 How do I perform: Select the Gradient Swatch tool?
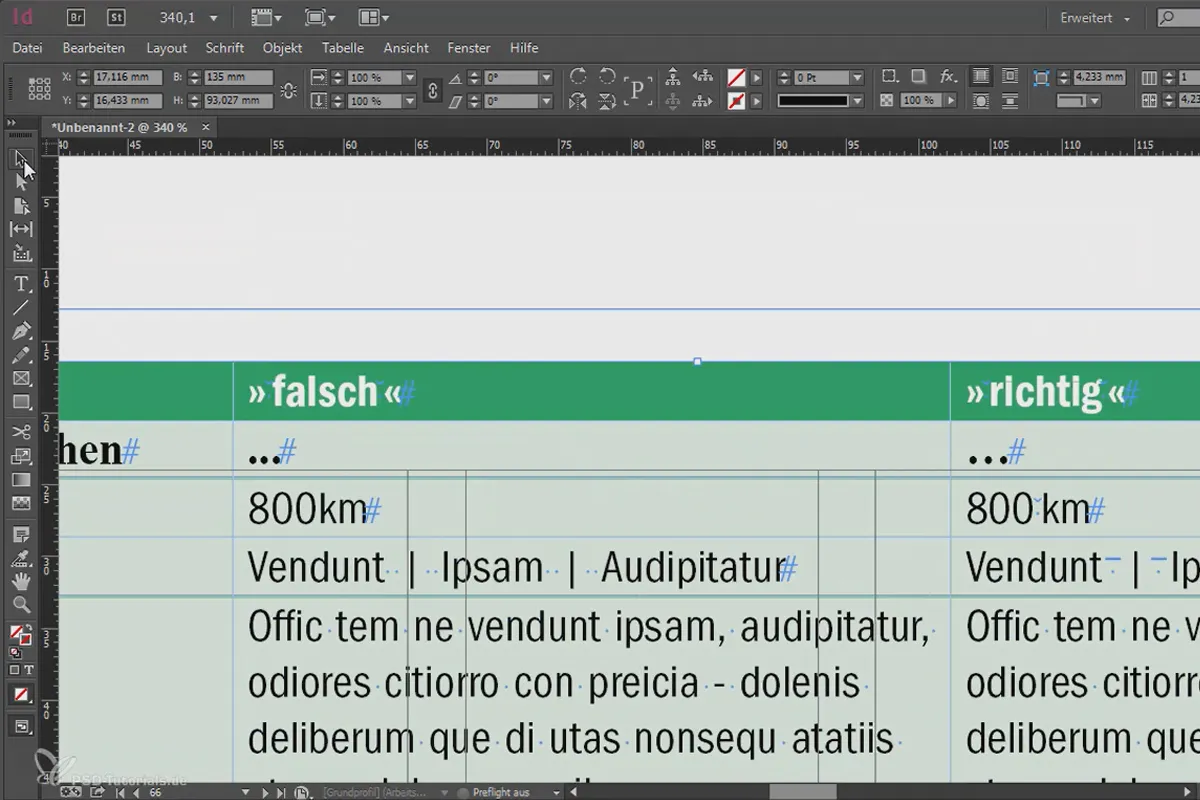click(x=21, y=480)
